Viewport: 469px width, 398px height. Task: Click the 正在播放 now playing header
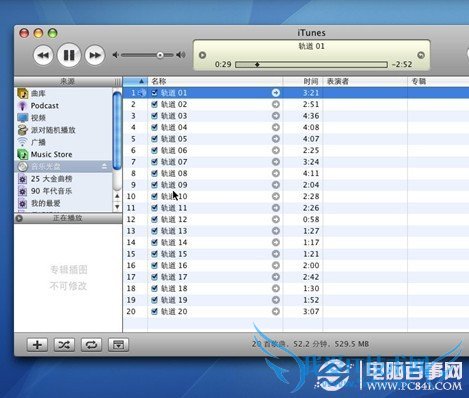[68, 218]
